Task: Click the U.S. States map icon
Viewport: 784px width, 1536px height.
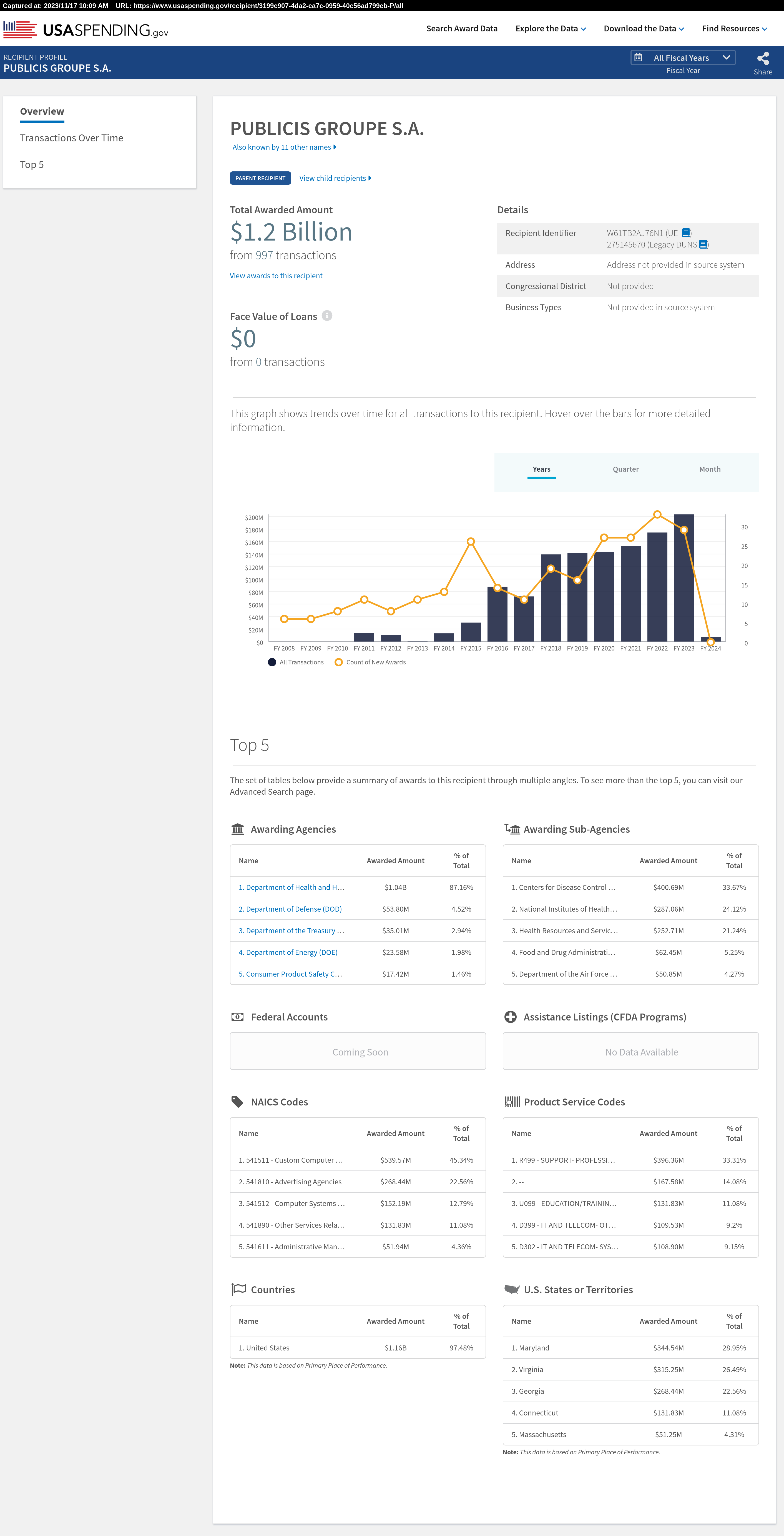Action: (512, 1290)
